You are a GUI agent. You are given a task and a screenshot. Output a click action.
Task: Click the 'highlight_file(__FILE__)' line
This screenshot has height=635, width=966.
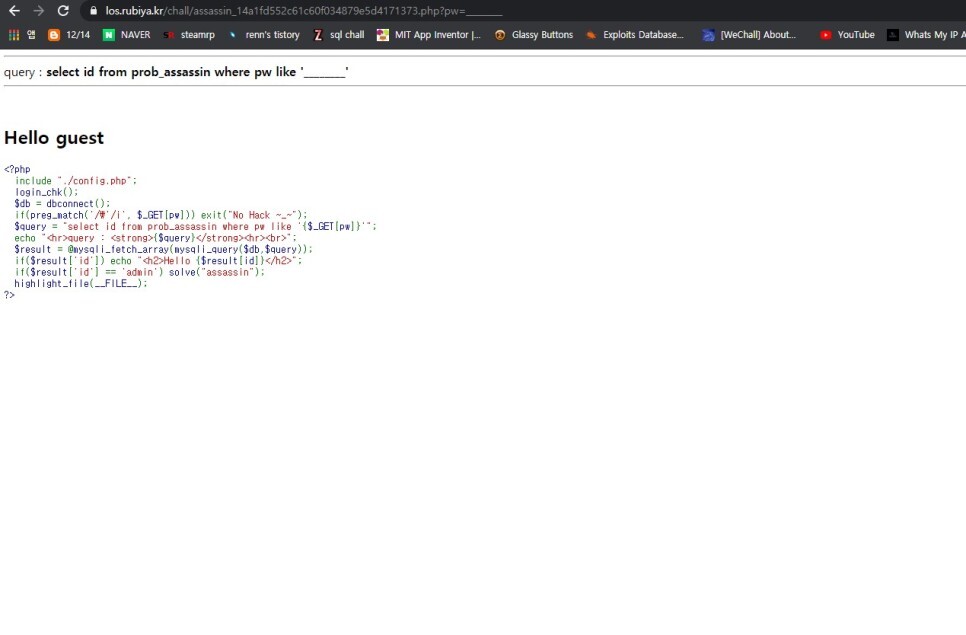(81, 283)
